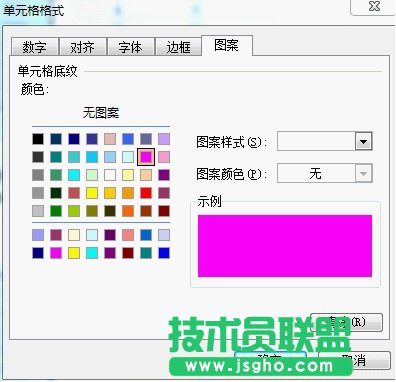Open the 图案颜色 dropdown arrow
The image size is (396, 382).
tap(363, 173)
